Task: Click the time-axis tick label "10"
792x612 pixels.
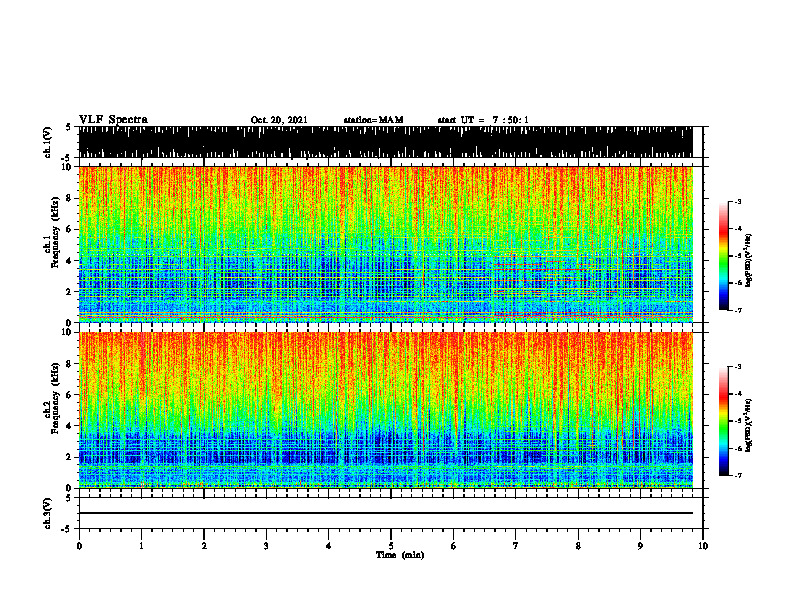Action: point(703,546)
